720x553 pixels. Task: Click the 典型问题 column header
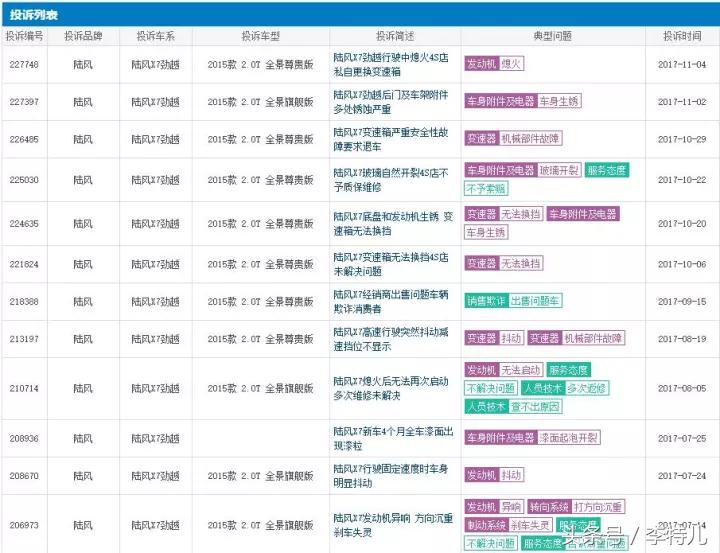point(553,36)
